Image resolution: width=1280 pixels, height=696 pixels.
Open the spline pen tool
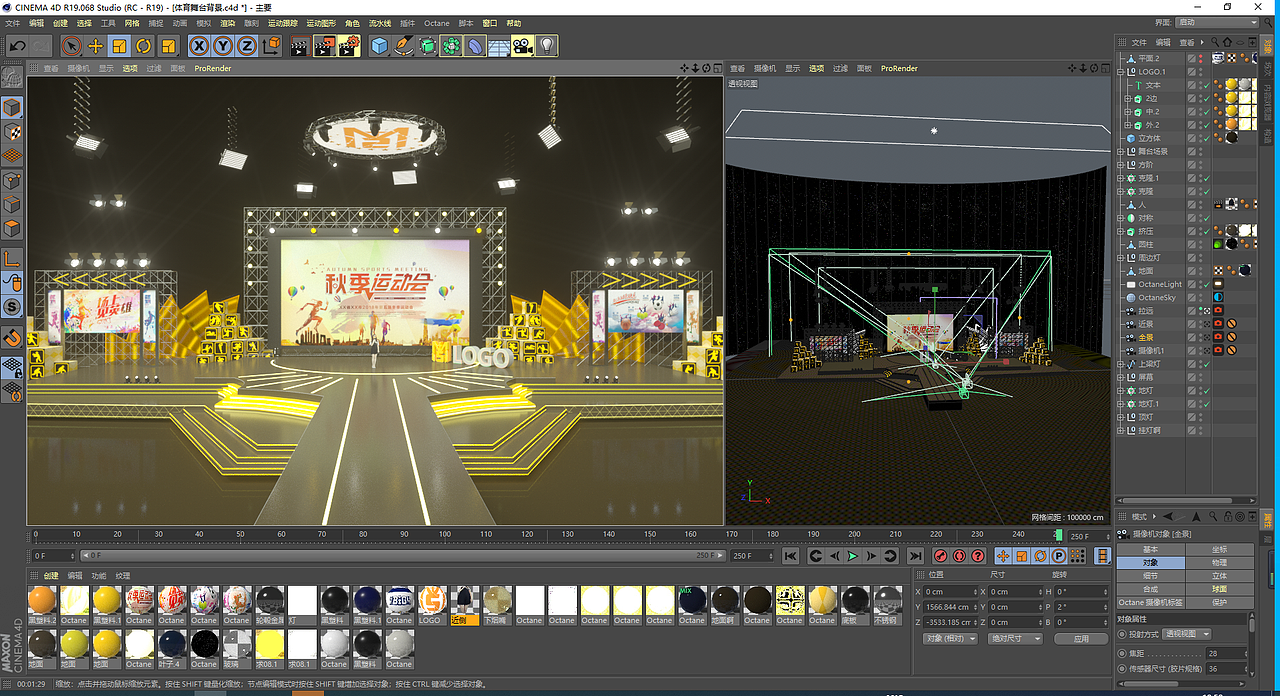(404, 45)
